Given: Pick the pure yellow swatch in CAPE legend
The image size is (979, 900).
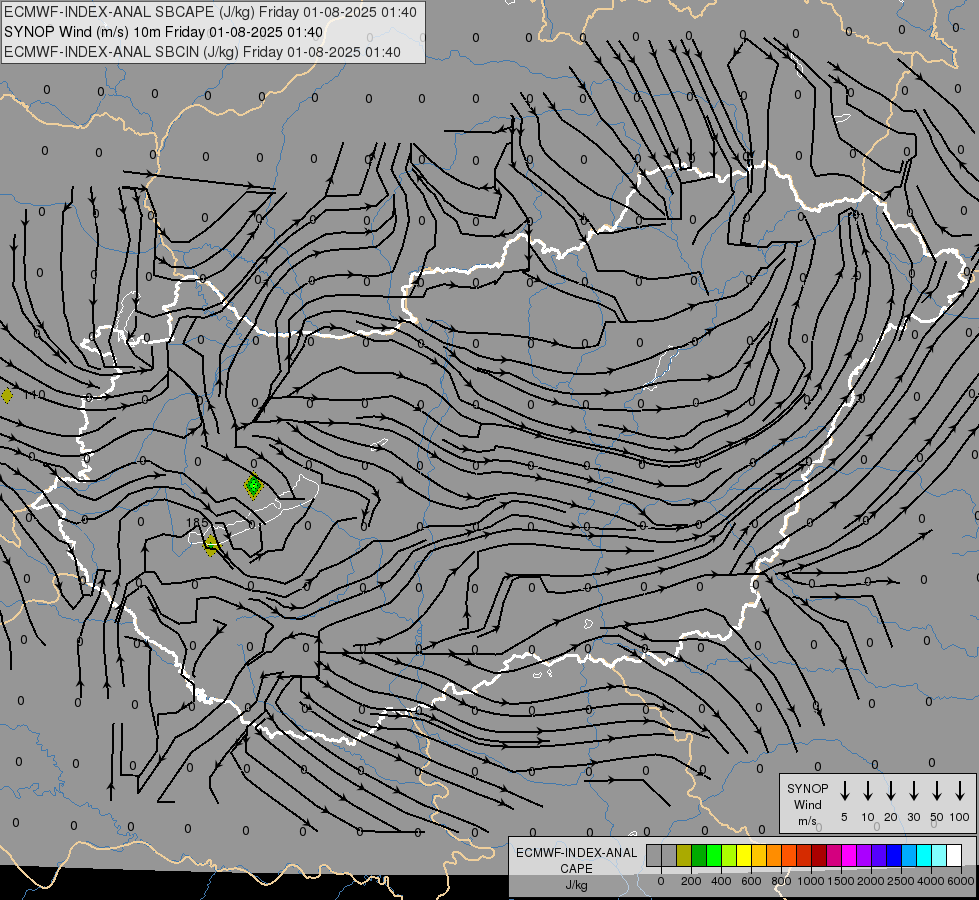Looking at the screenshot, I should tap(744, 855).
